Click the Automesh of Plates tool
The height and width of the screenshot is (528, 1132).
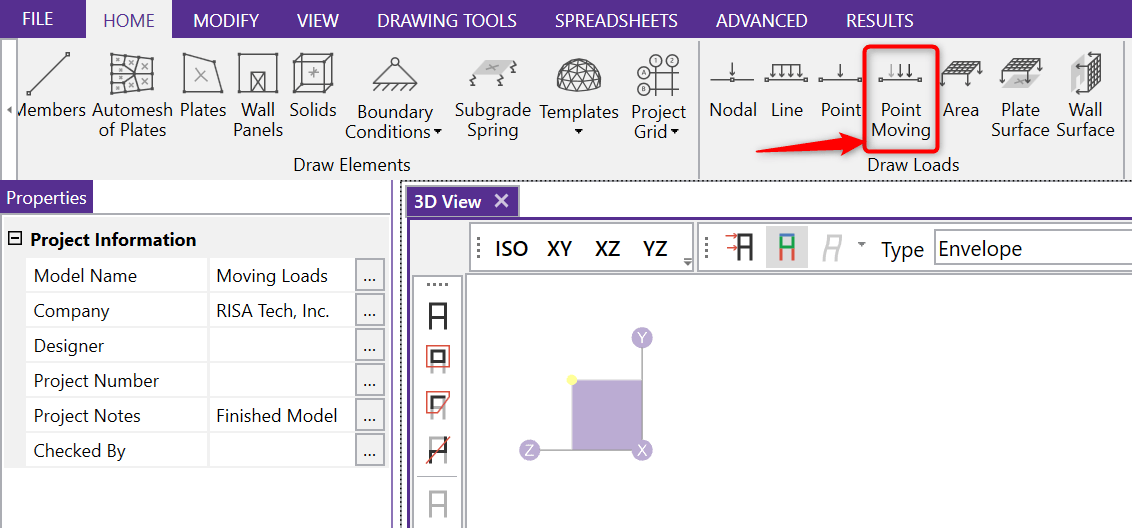[x=132, y=95]
